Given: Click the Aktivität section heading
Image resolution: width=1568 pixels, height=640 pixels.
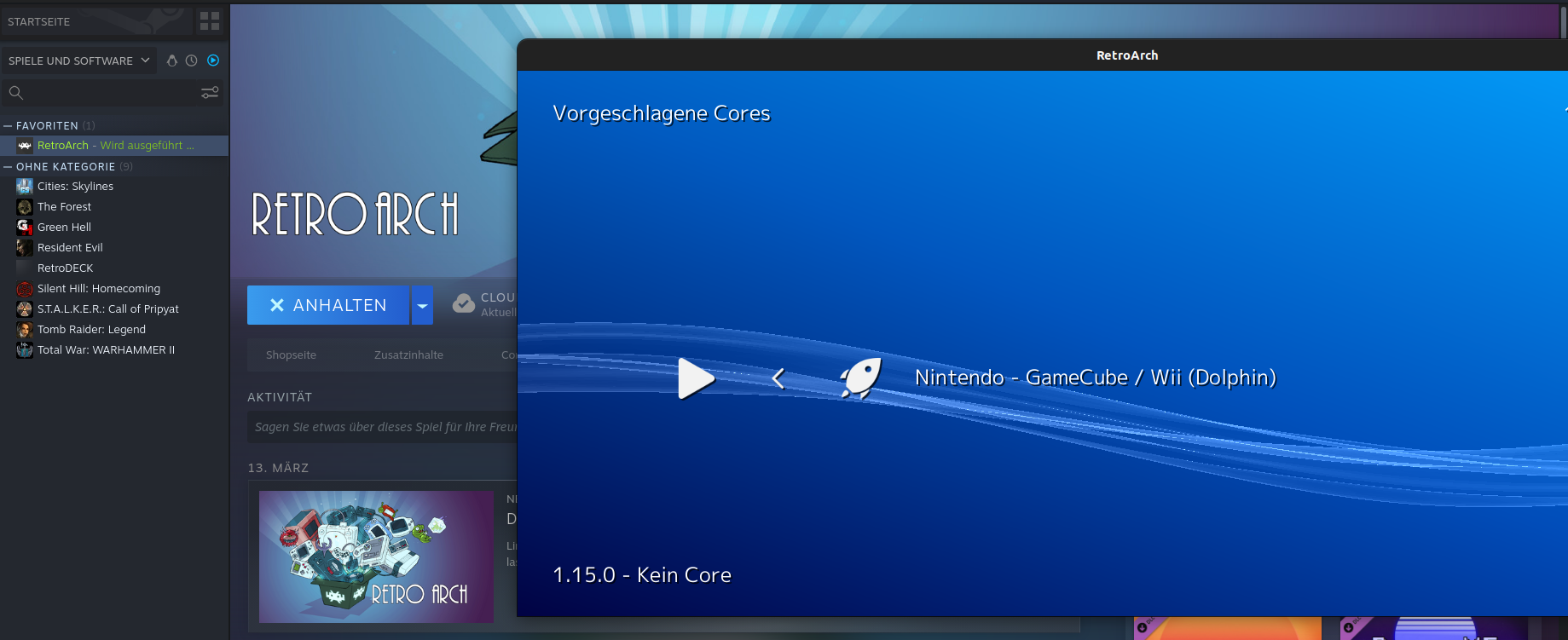Looking at the screenshot, I should click(x=280, y=397).
